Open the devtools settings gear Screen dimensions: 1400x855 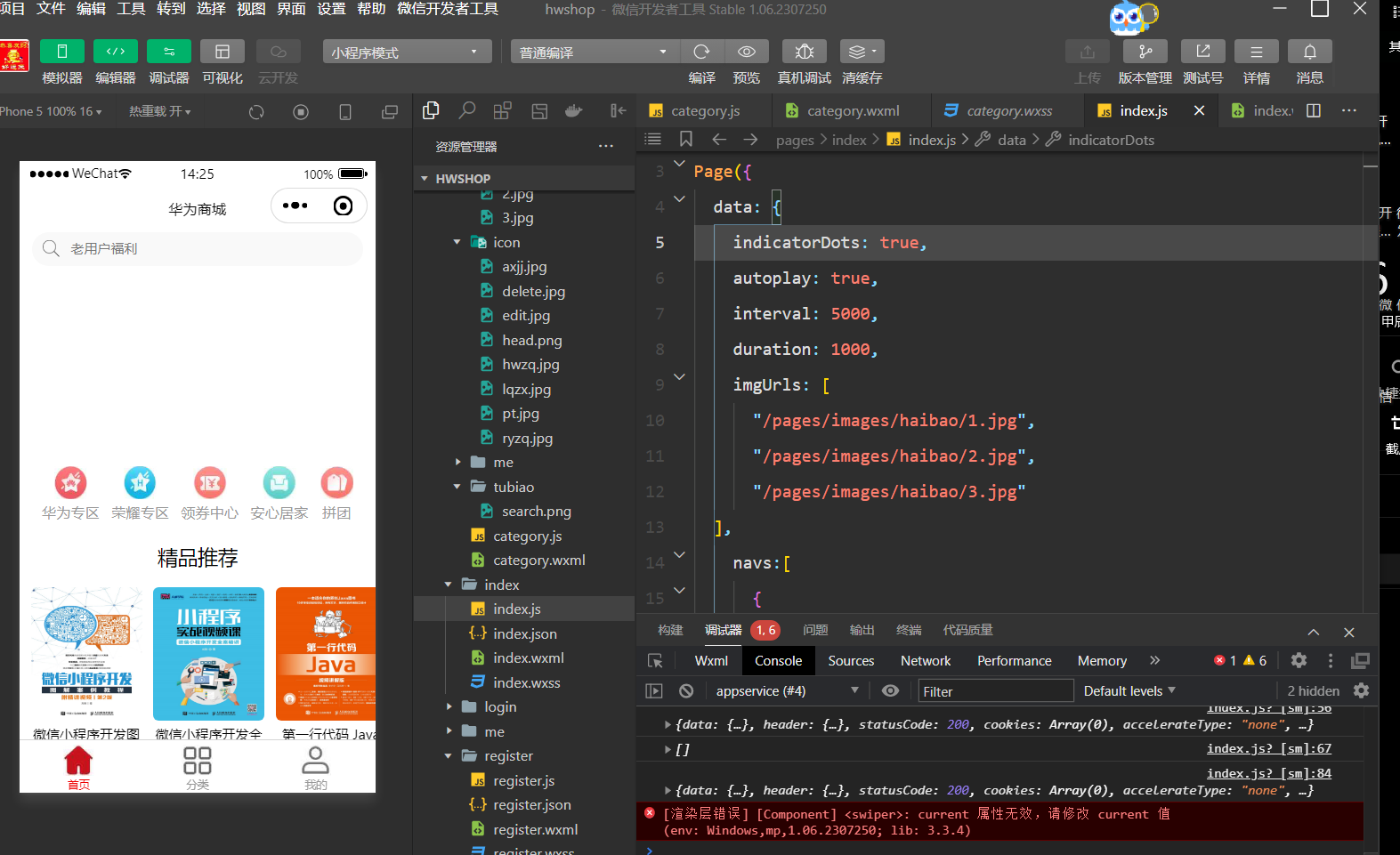[x=1299, y=660]
